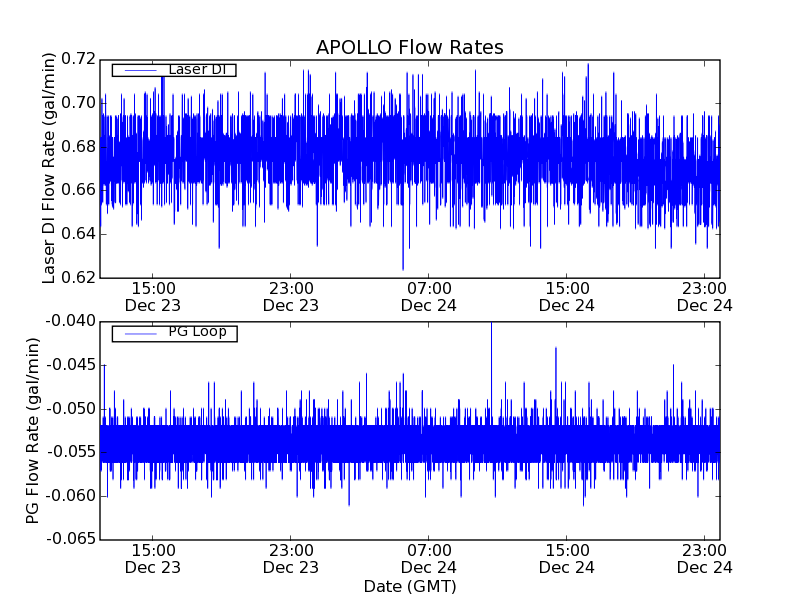Click the blue line sample in Laser DI legend
This screenshot has width=800, height=600.
pyautogui.click(x=139, y=70)
